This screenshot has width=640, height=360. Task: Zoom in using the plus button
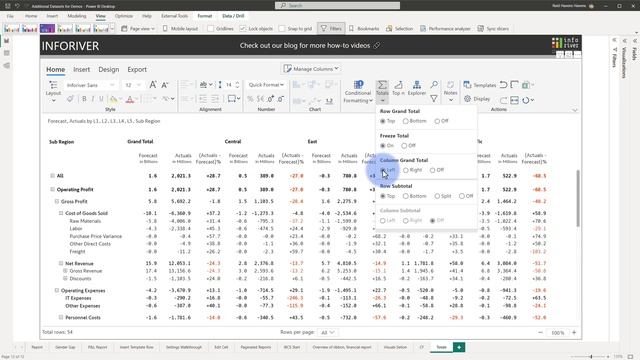[574, 333]
